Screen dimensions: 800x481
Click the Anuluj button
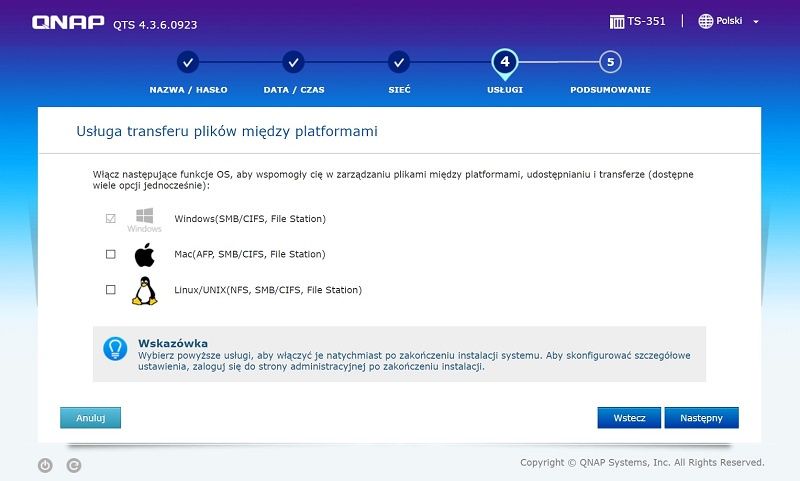pyautogui.click(x=90, y=418)
